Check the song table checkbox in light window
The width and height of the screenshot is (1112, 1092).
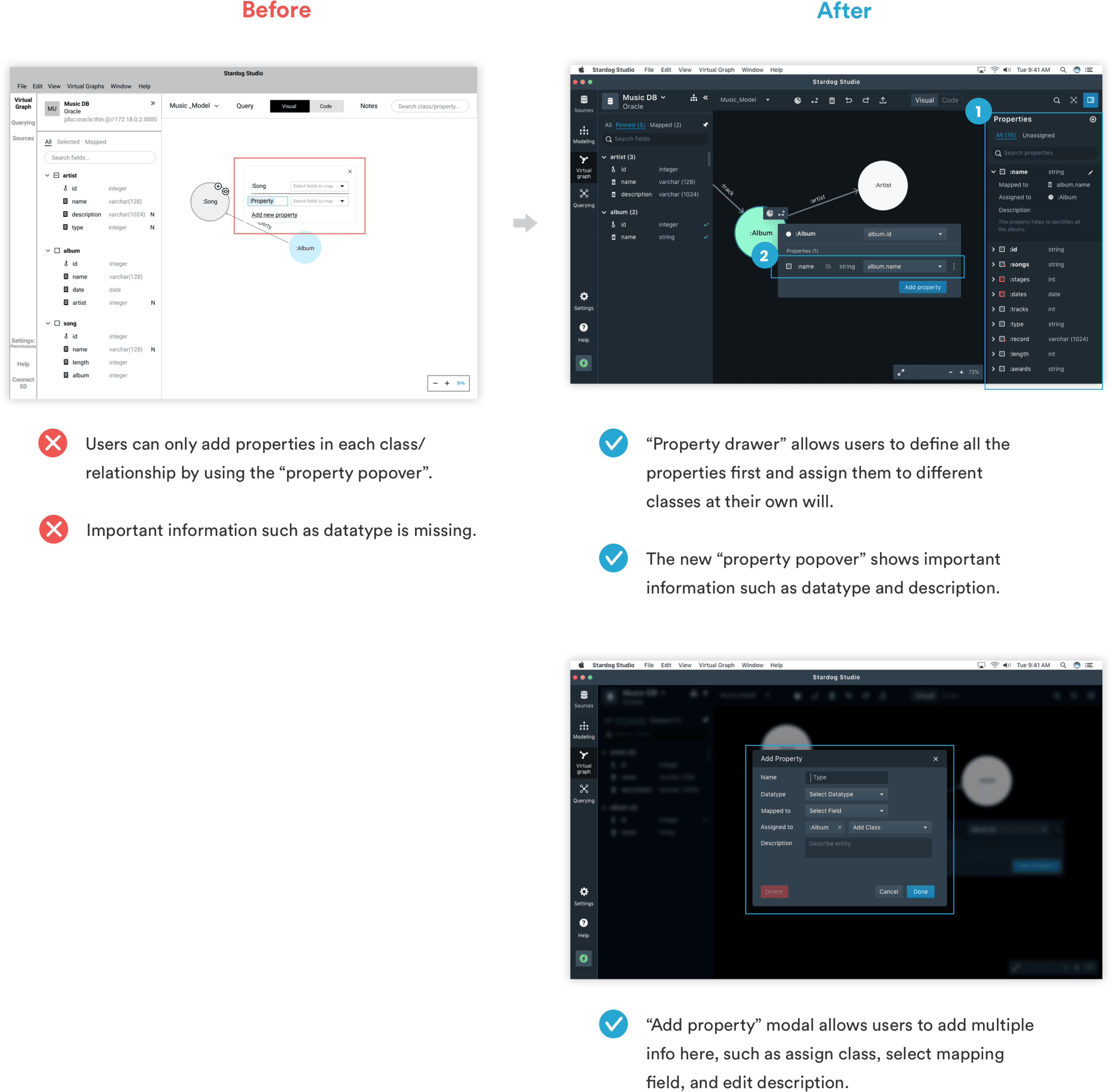point(57,323)
